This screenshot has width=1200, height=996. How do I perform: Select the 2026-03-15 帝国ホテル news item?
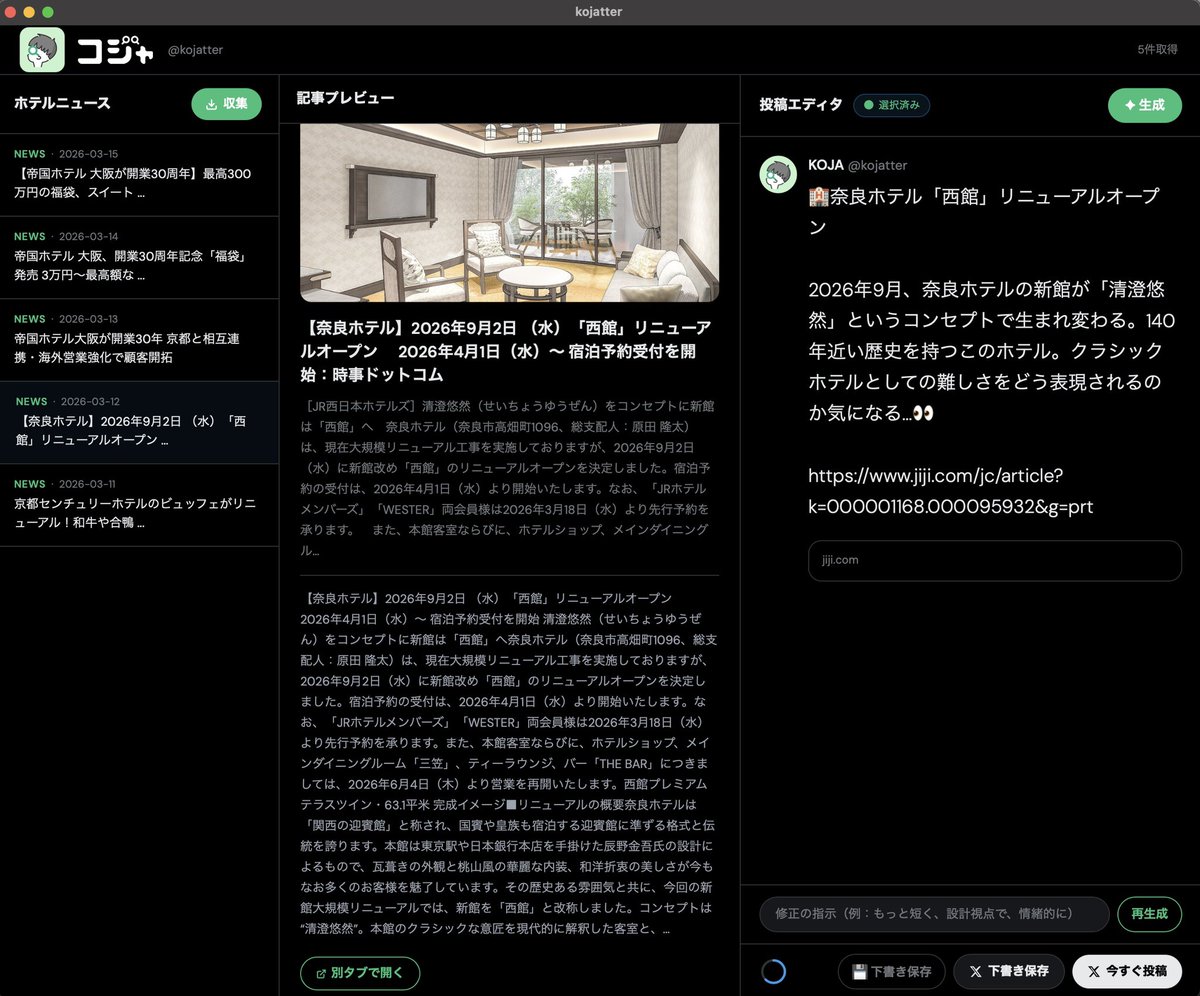pos(140,175)
